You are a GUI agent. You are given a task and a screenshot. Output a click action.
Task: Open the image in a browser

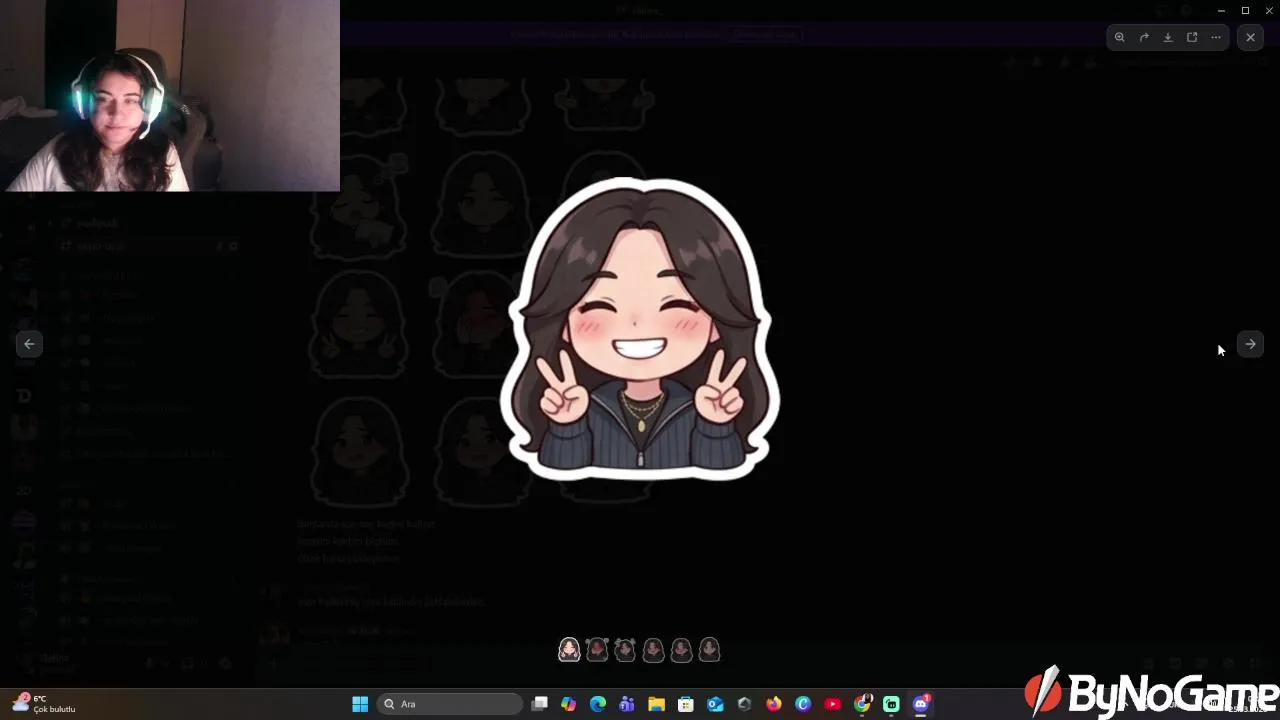click(x=1192, y=37)
